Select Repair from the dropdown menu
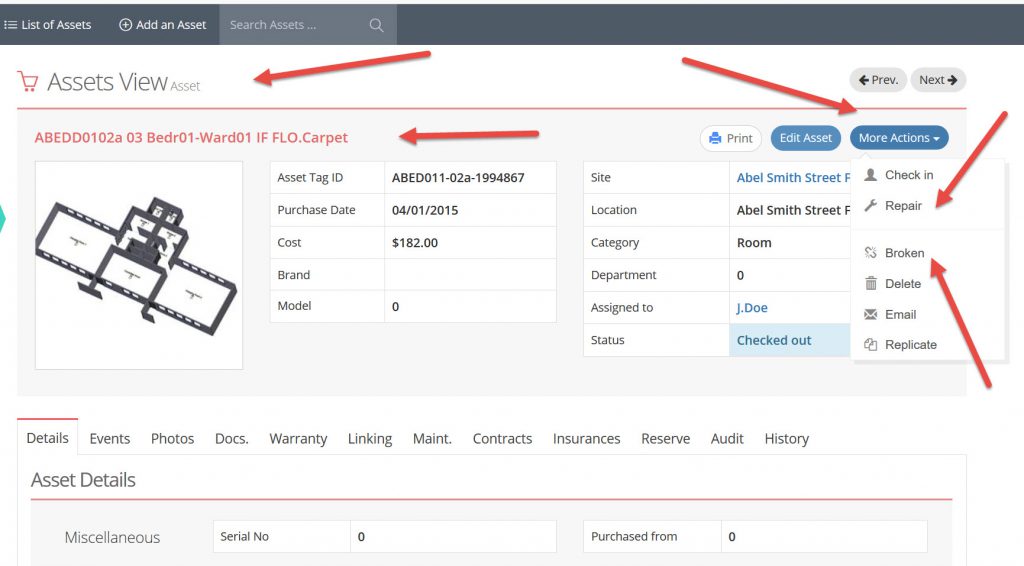The height and width of the screenshot is (566, 1024). [x=903, y=206]
